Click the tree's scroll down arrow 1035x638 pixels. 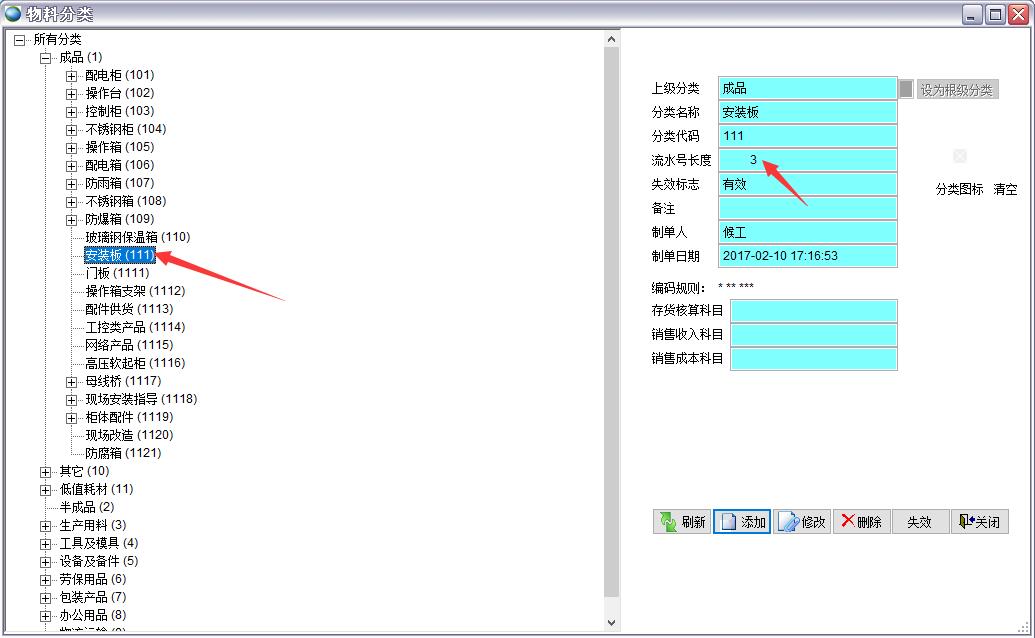click(x=612, y=623)
